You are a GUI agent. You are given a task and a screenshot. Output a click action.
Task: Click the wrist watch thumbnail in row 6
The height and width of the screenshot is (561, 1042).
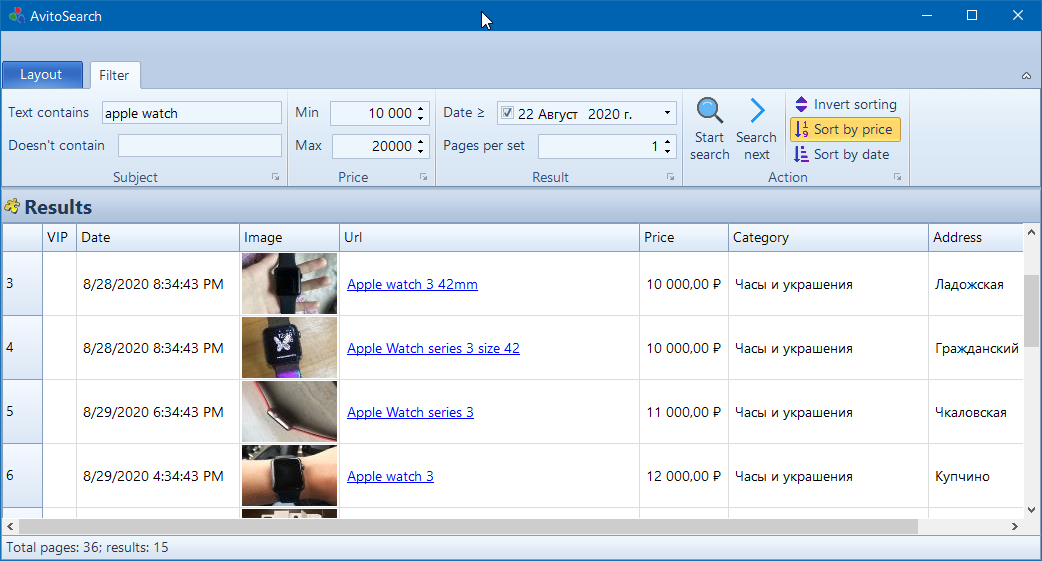click(x=289, y=475)
